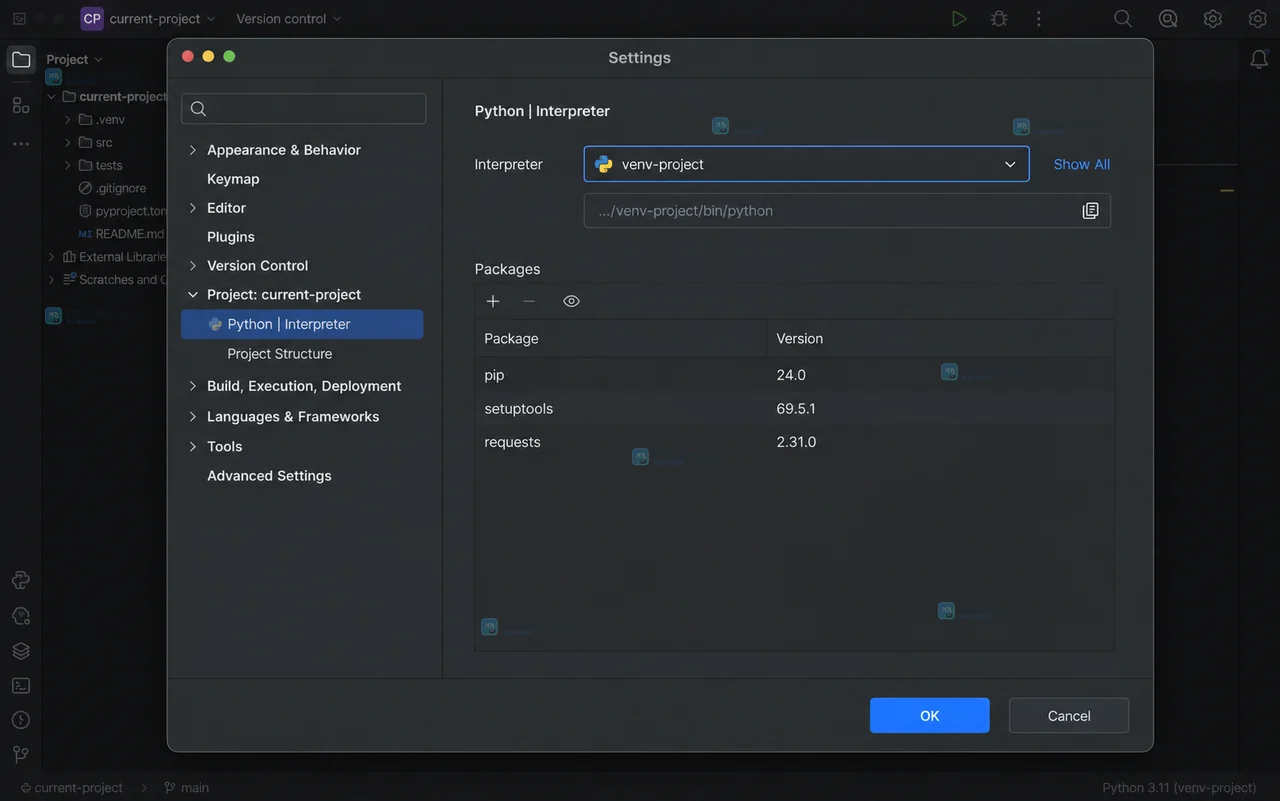Open the Version control dropdown
The height and width of the screenshot is (801, 1280).
pyautogui.click(x=288, y=18)
